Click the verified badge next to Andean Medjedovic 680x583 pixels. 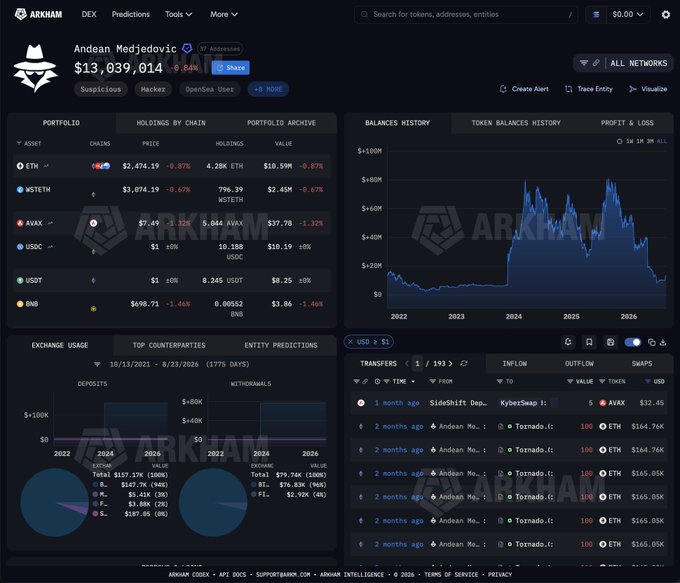coord(187,48)
